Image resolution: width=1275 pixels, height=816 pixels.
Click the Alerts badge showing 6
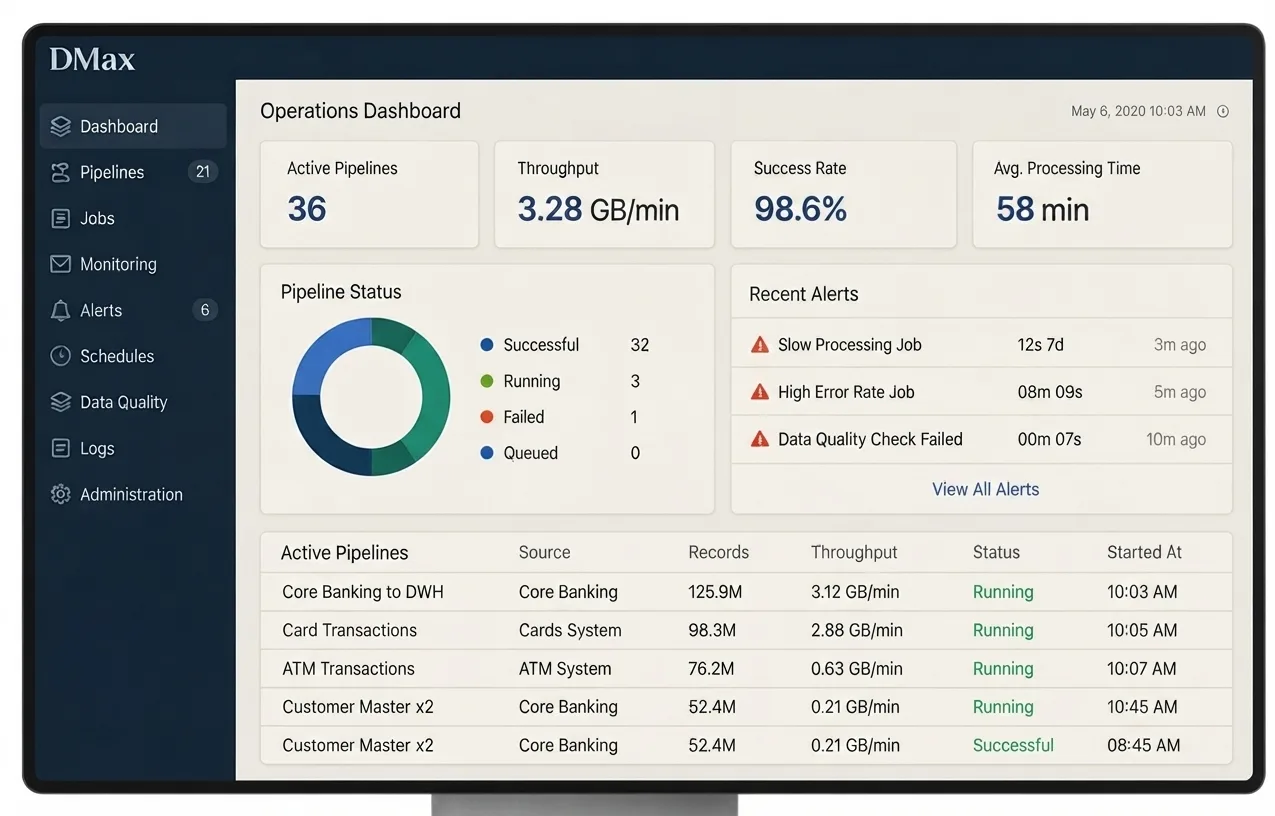(x=205, y=310)
